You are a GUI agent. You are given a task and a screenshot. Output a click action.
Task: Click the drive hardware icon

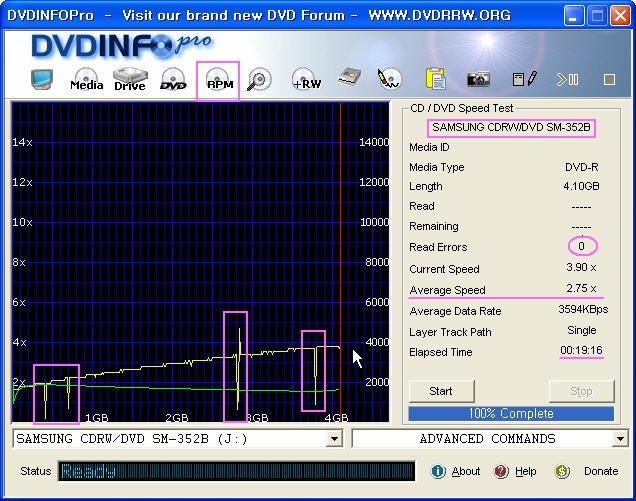pos(350,77)
